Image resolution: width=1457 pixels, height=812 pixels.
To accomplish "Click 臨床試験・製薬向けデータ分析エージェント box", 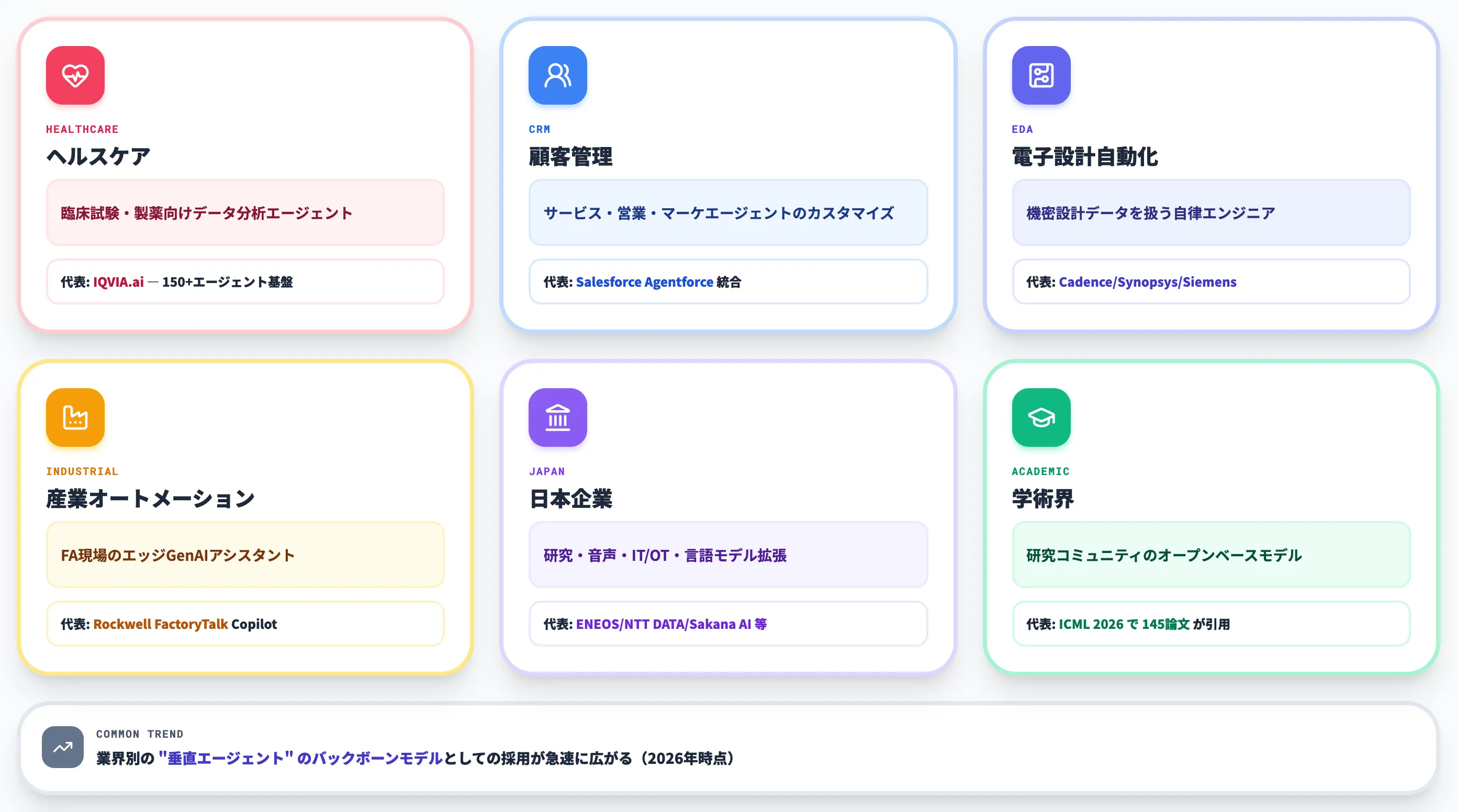I will click(245, 212).
